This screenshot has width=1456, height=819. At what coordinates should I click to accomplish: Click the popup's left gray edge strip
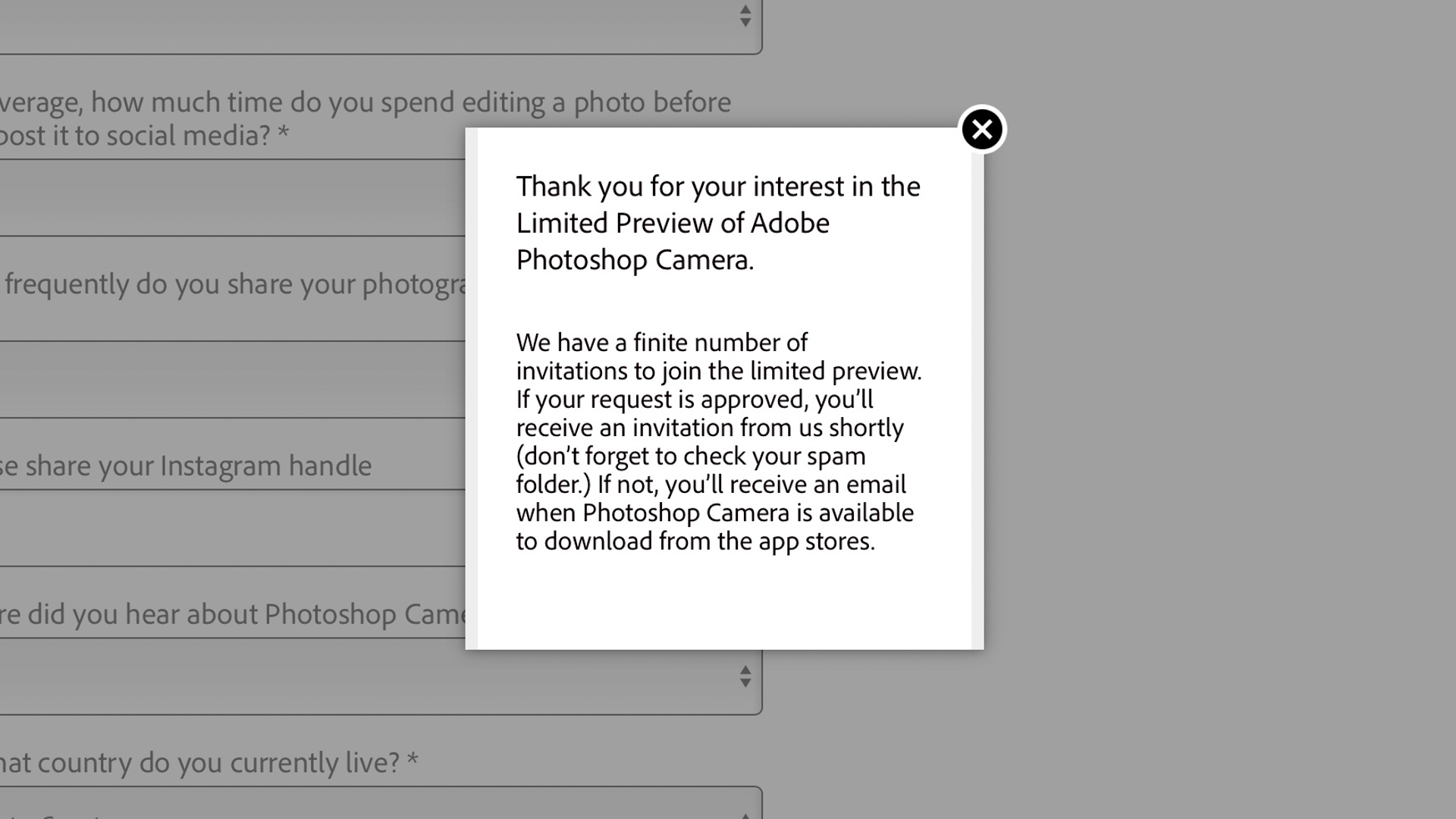click(x=472, y=388)
